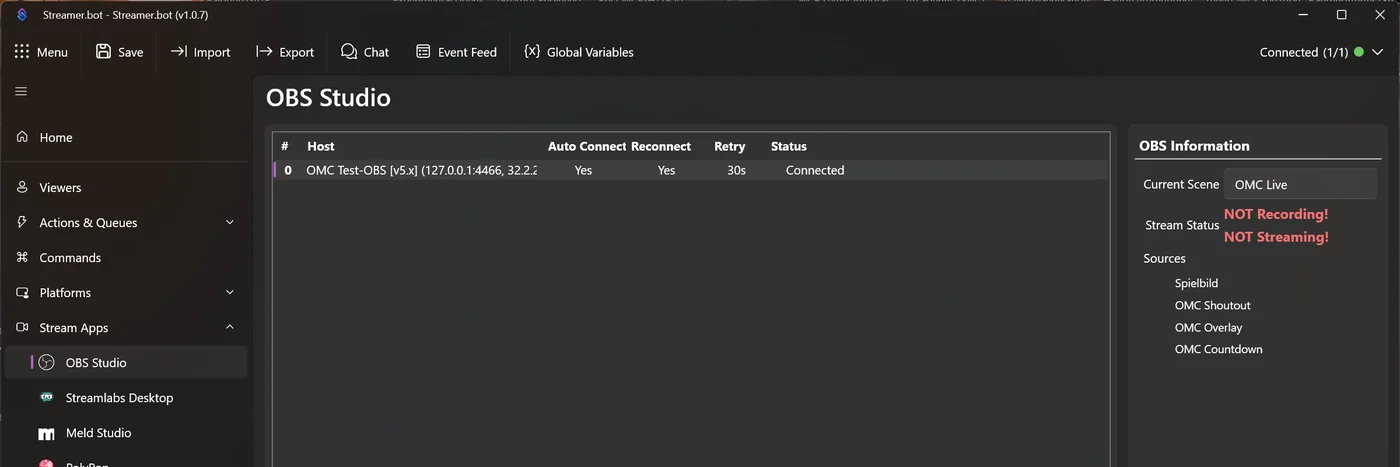Select the Spielbild source

[1196, 283]
